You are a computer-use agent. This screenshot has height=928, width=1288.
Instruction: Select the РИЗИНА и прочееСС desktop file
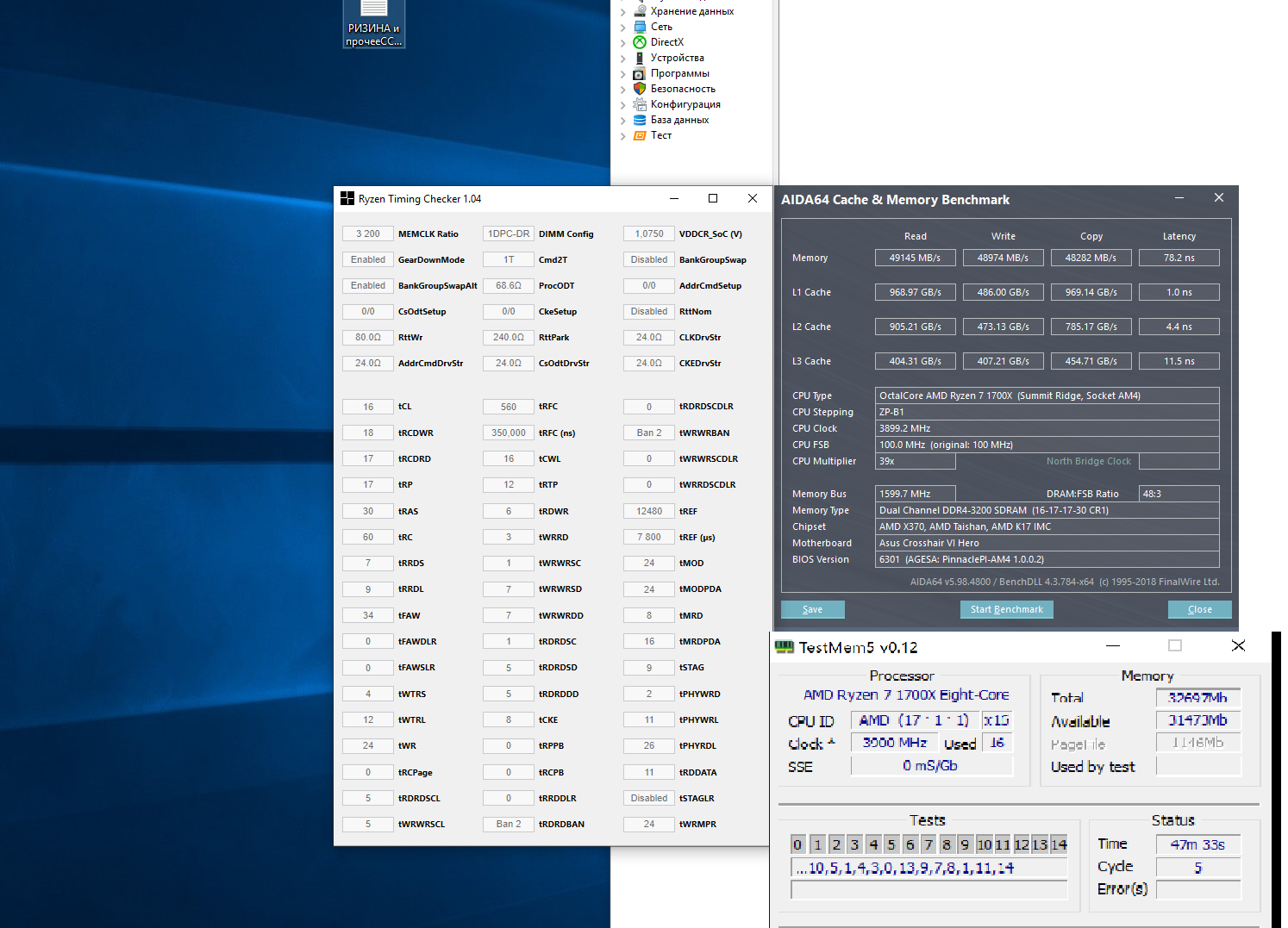point(374,24)
